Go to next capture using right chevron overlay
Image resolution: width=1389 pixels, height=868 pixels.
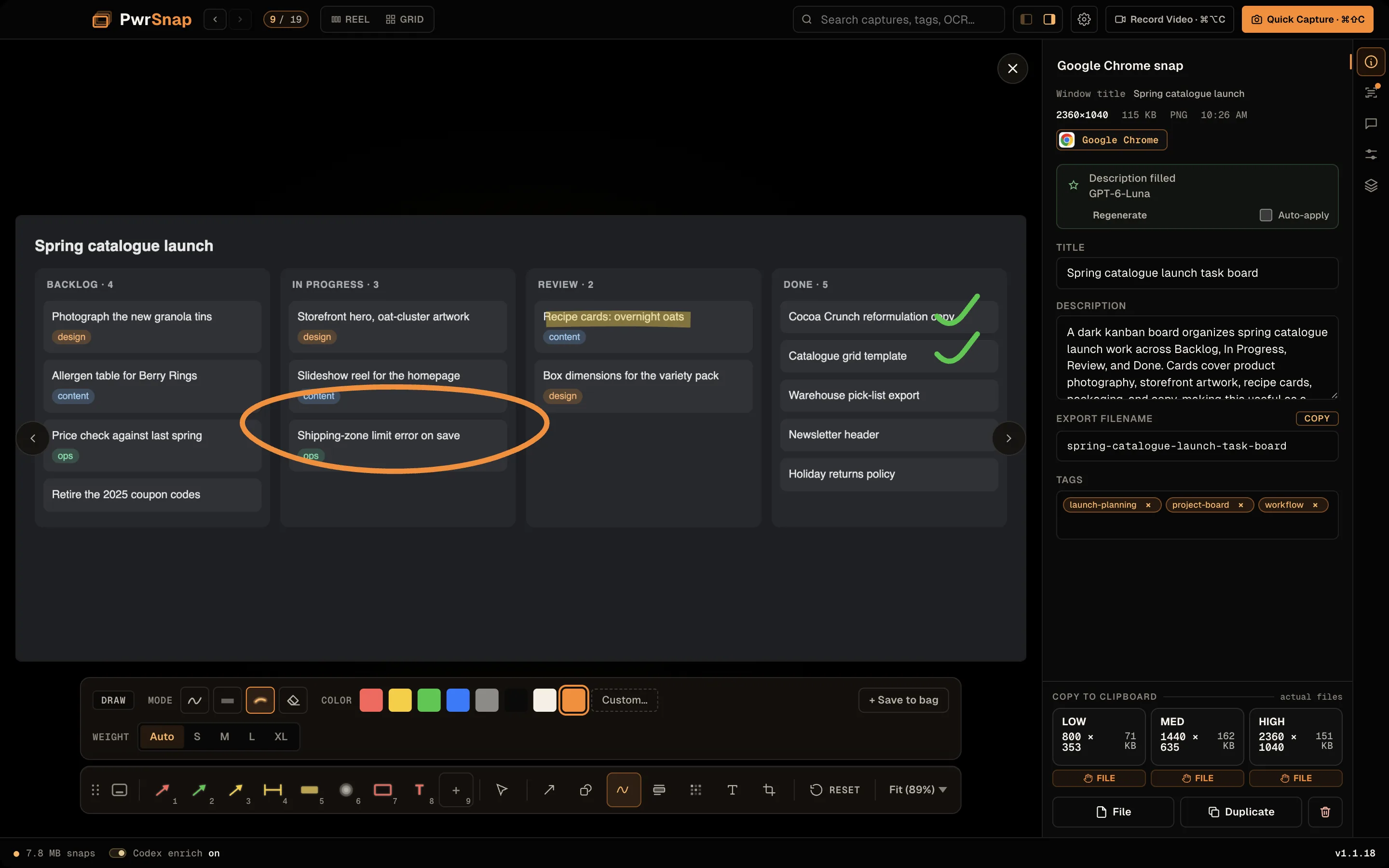coord(1008,439)
